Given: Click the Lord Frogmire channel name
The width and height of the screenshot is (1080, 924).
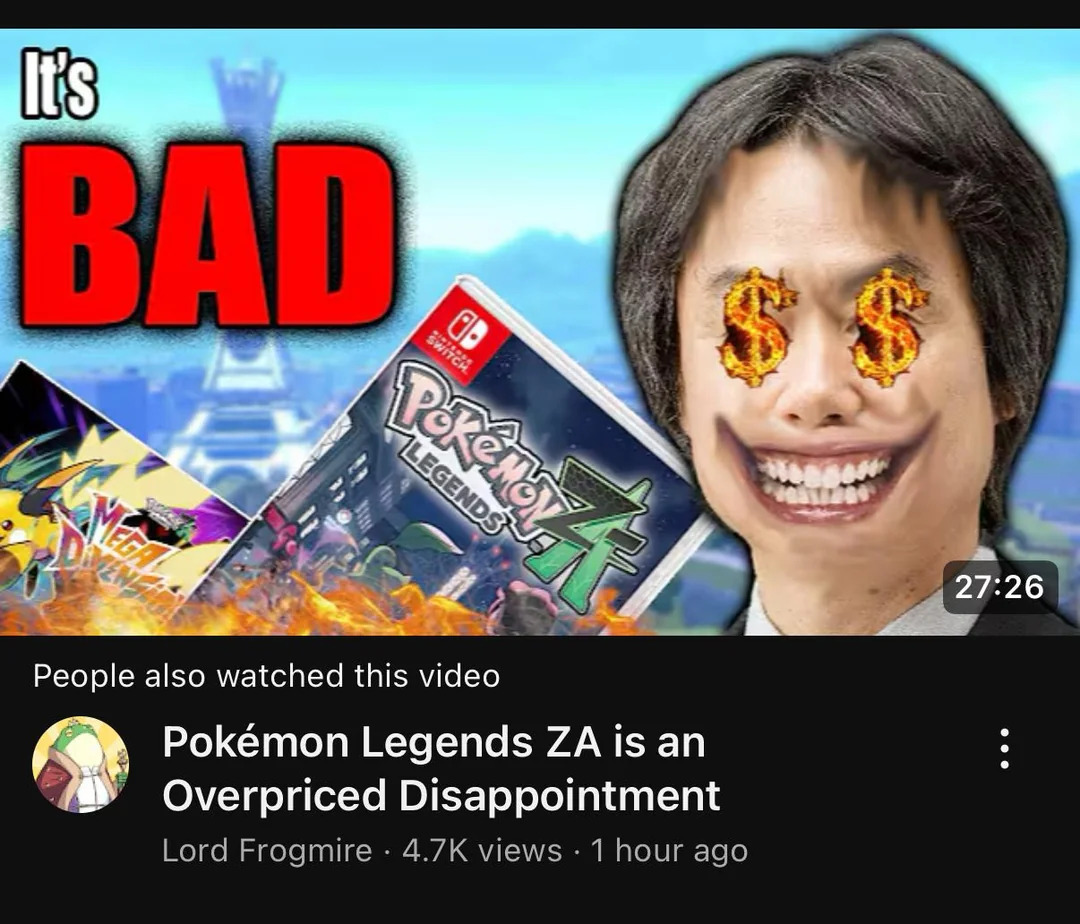Looking at the screenshot, I should [267, 850].
